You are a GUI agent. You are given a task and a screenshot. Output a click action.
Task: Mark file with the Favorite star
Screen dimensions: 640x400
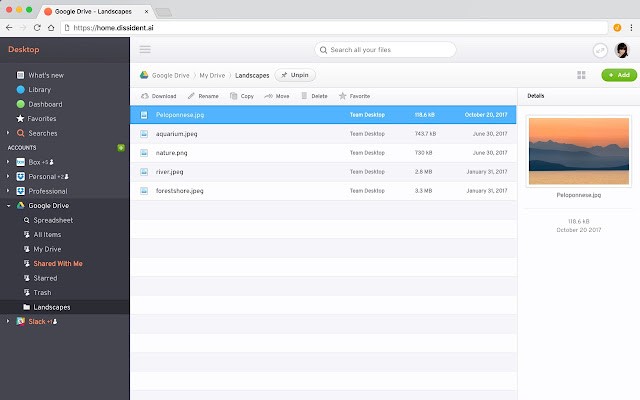(x=343, y=96)
